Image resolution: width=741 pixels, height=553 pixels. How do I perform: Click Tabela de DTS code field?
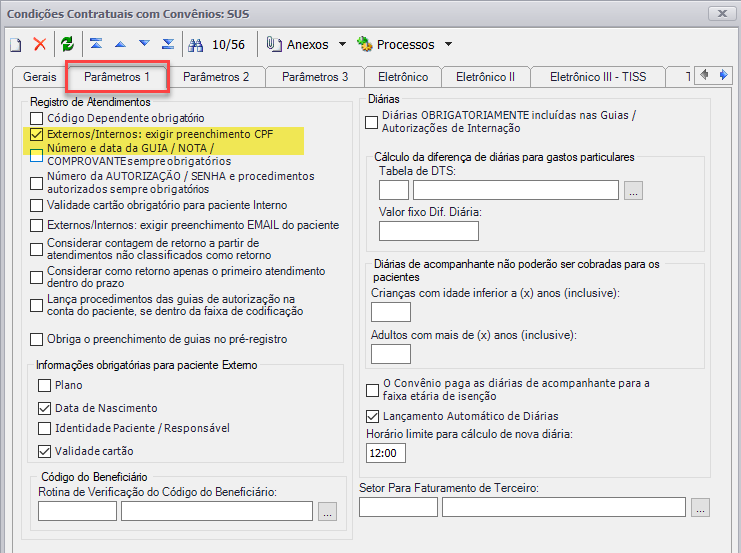394,190
